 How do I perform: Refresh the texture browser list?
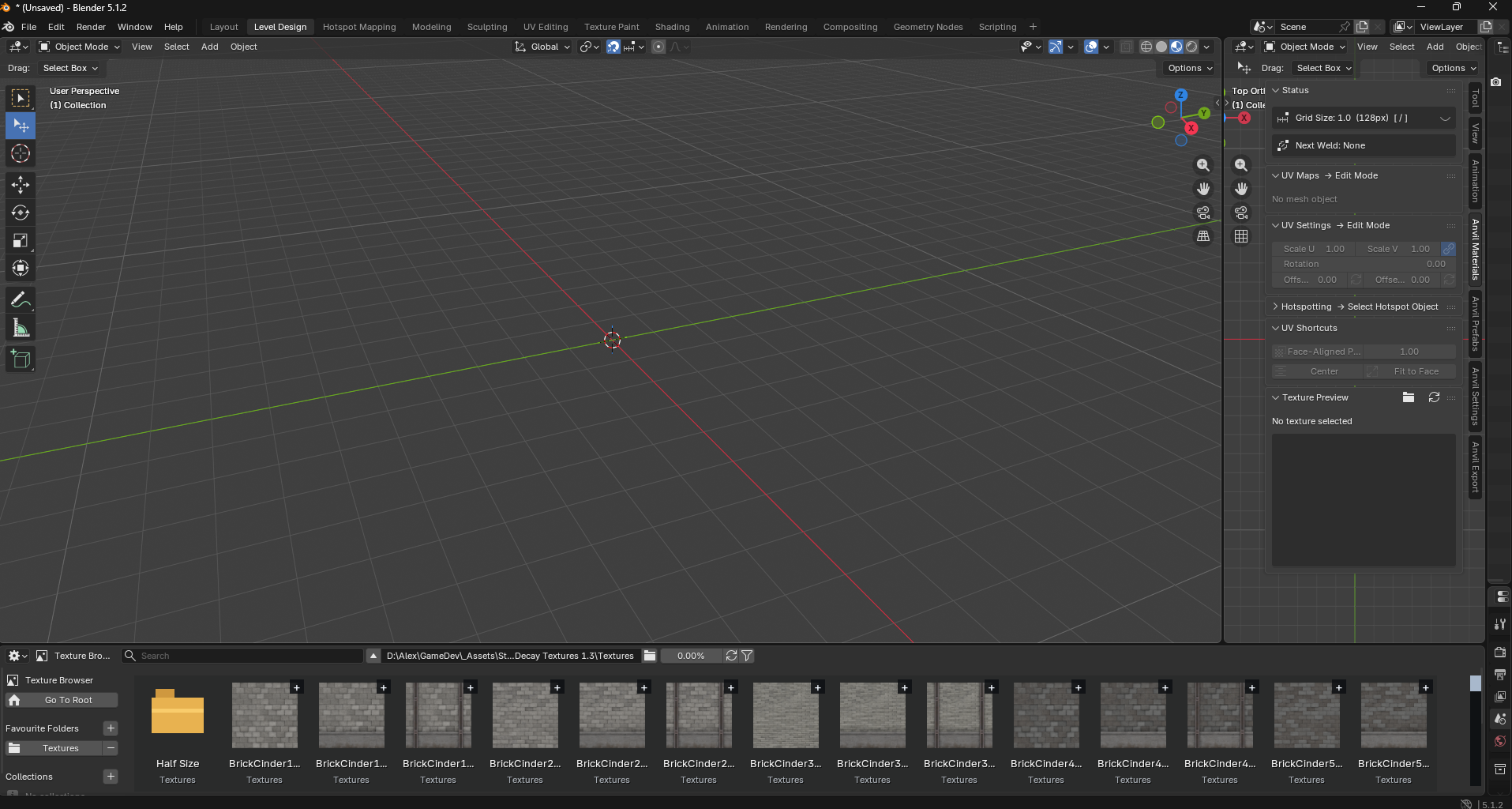pos(731,656)
